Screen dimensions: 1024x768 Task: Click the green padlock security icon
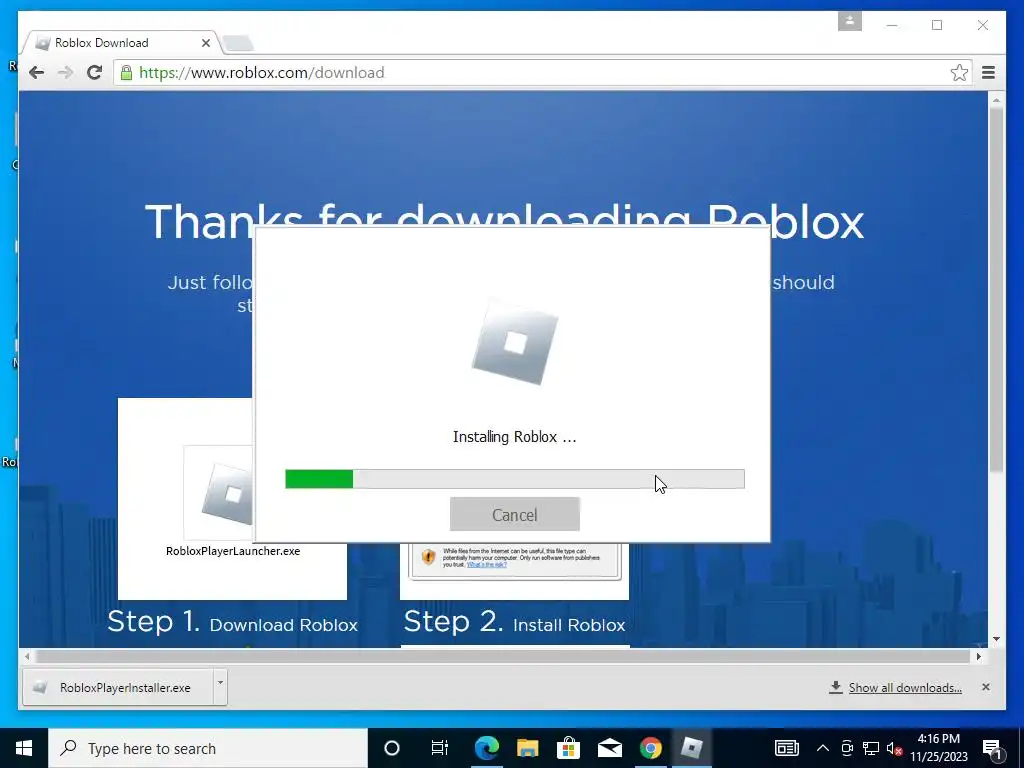(126, 72)
